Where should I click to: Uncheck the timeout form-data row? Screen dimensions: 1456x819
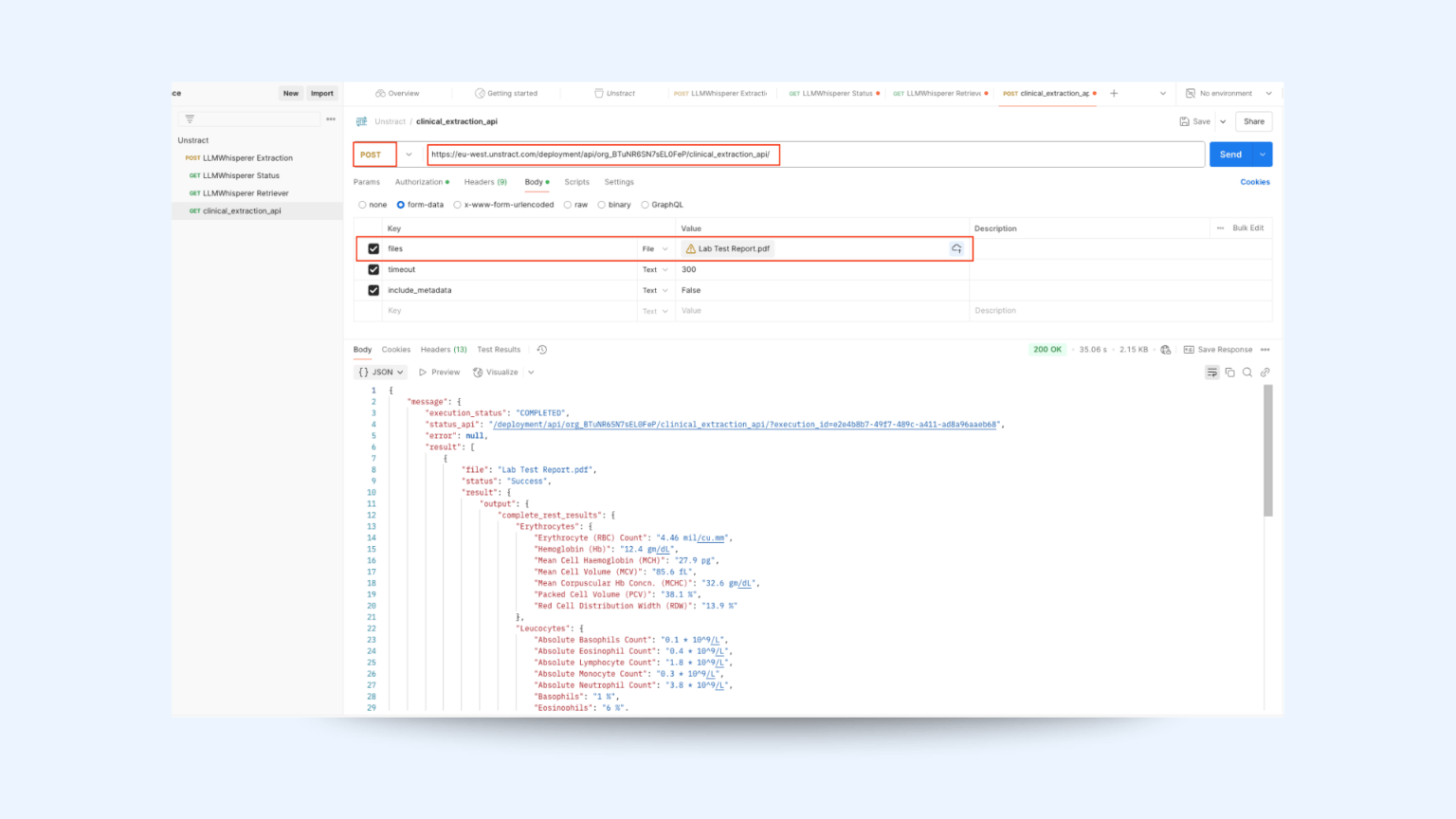[x=373, y=269]
